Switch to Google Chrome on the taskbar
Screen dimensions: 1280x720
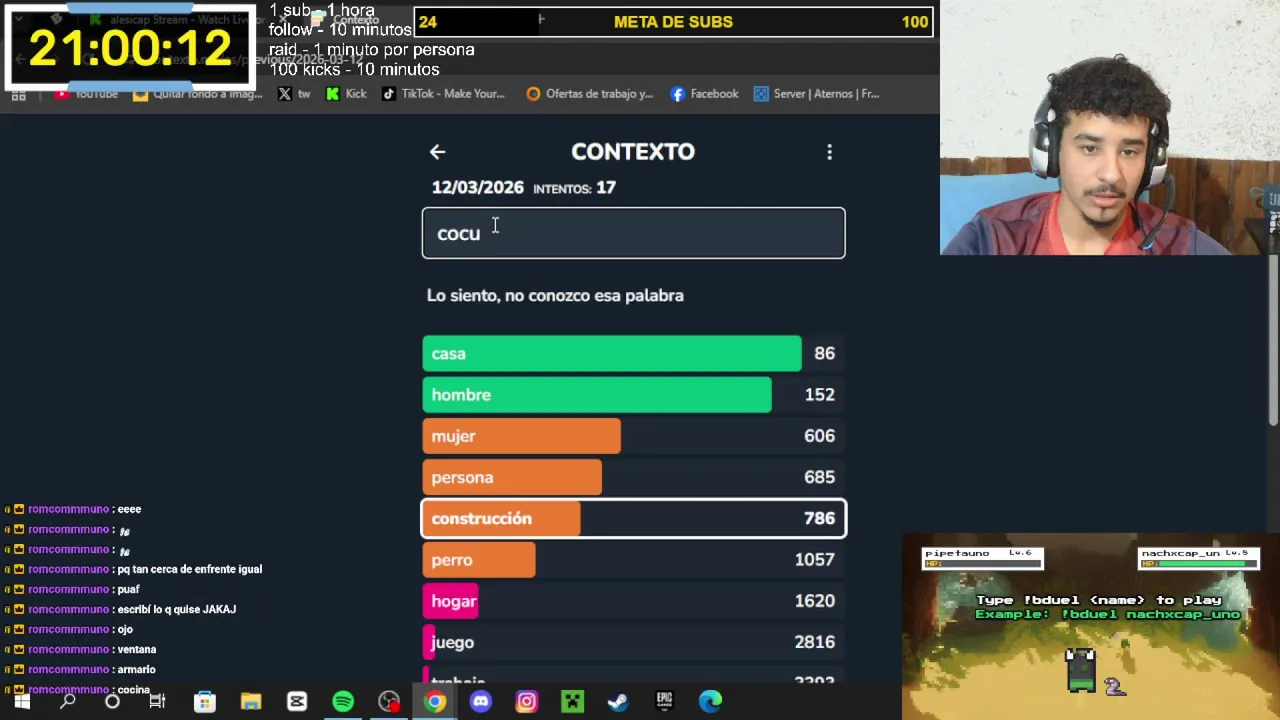[x=435, y=702]
